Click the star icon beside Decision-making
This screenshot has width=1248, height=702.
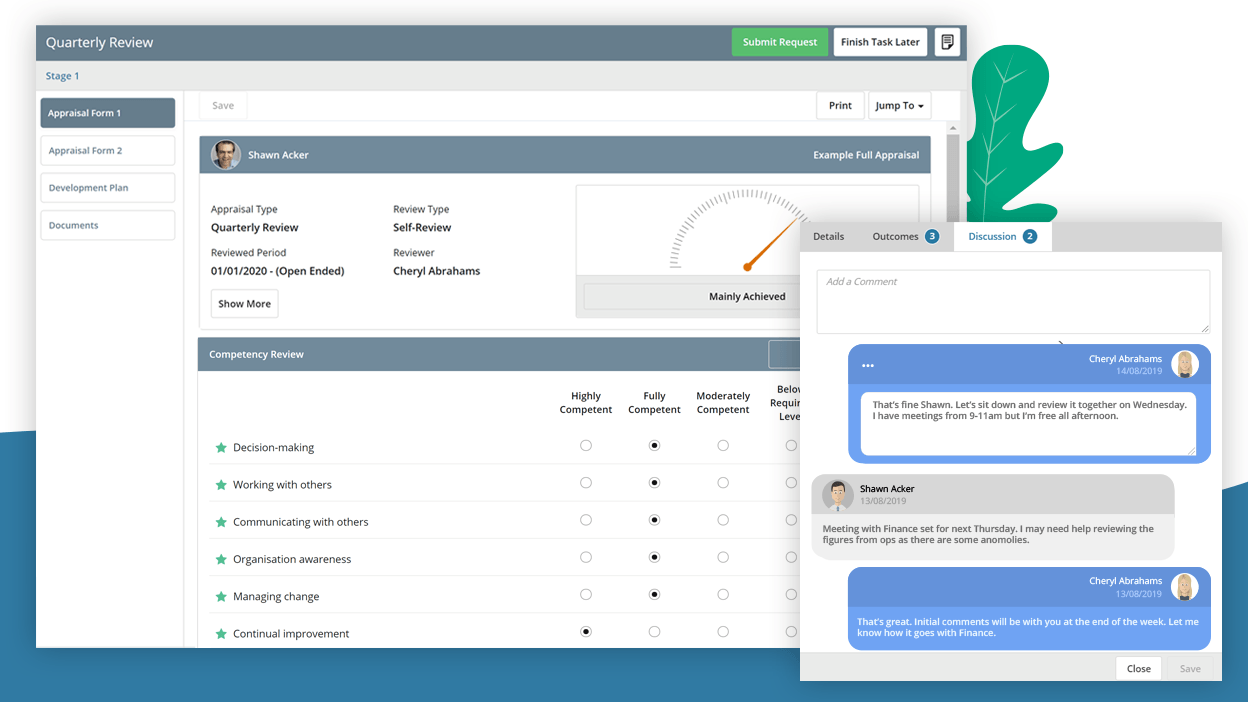click(222, 448)
